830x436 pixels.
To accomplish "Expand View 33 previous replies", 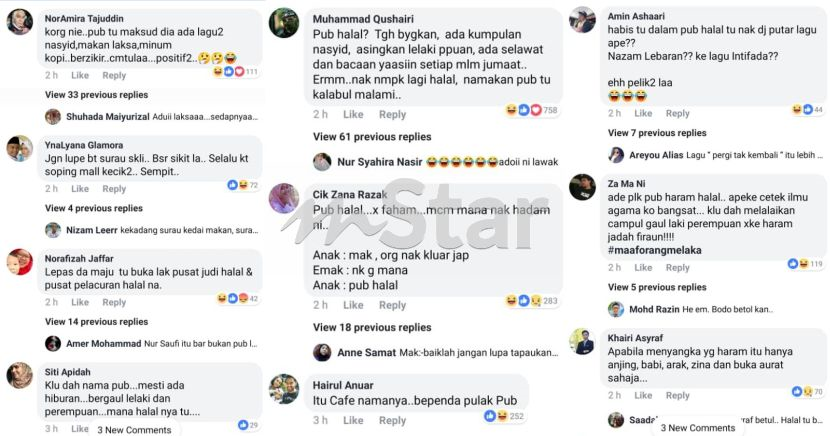I will (x=96, y=95).
